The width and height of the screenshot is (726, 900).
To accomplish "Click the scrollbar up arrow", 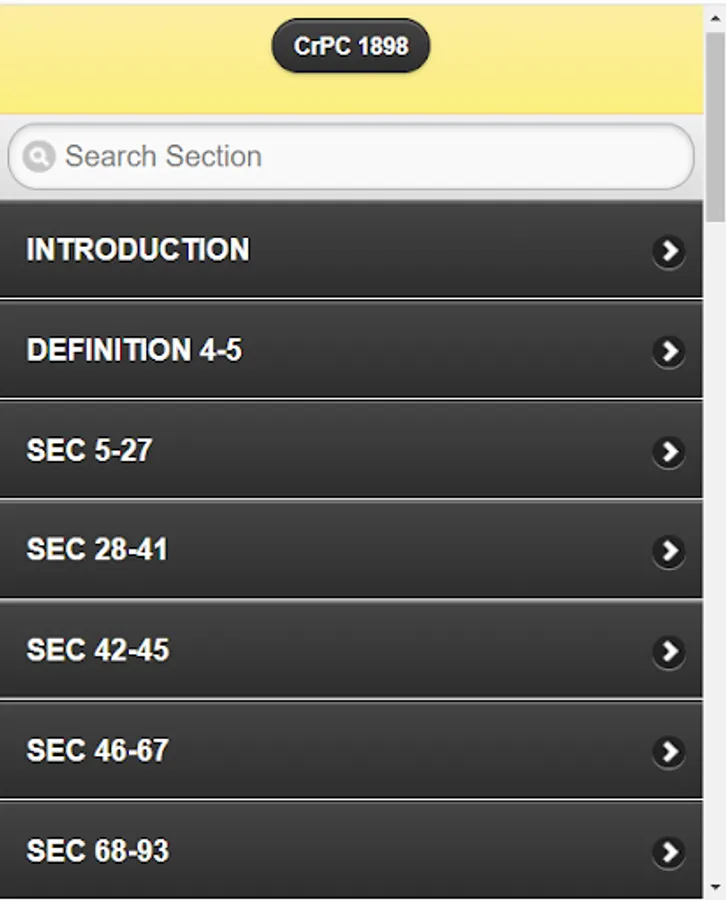I will [715, 18].
